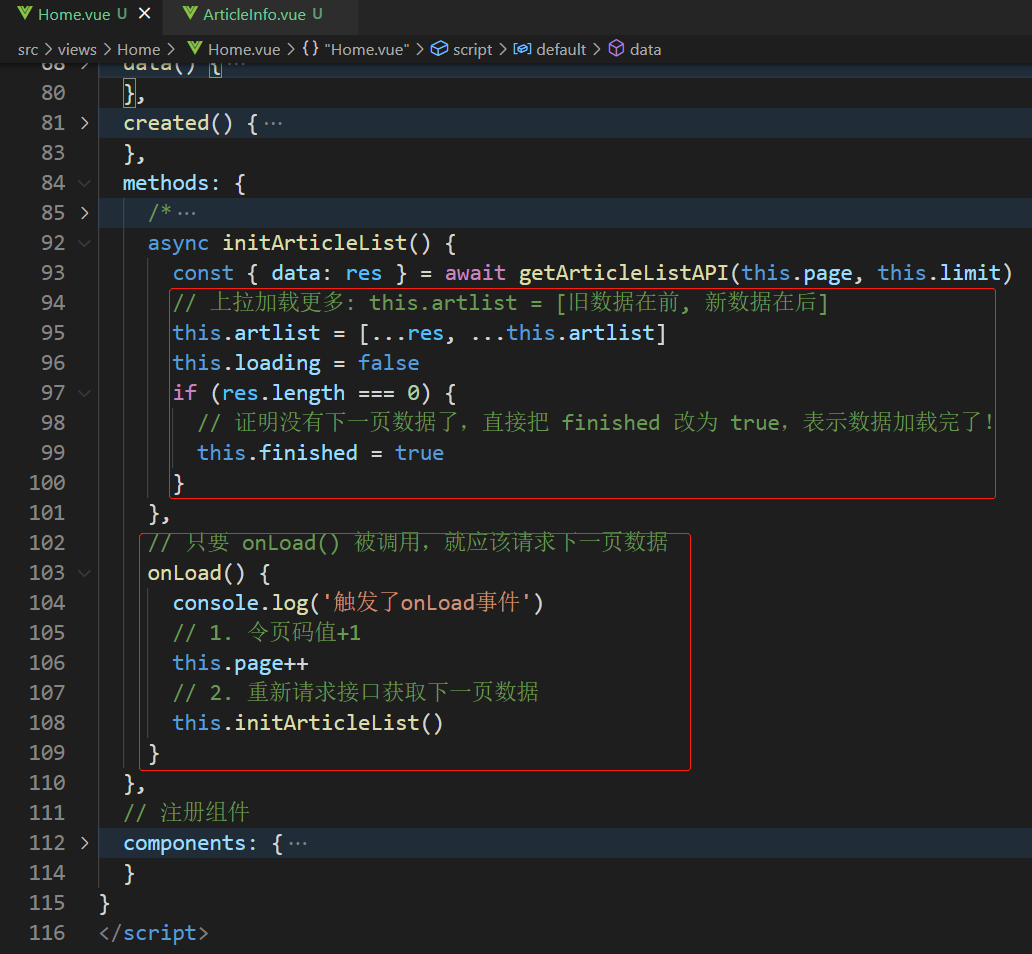Click the 'methods: {' line
The height and width of the screenshot is (954, 1032).
184,183
